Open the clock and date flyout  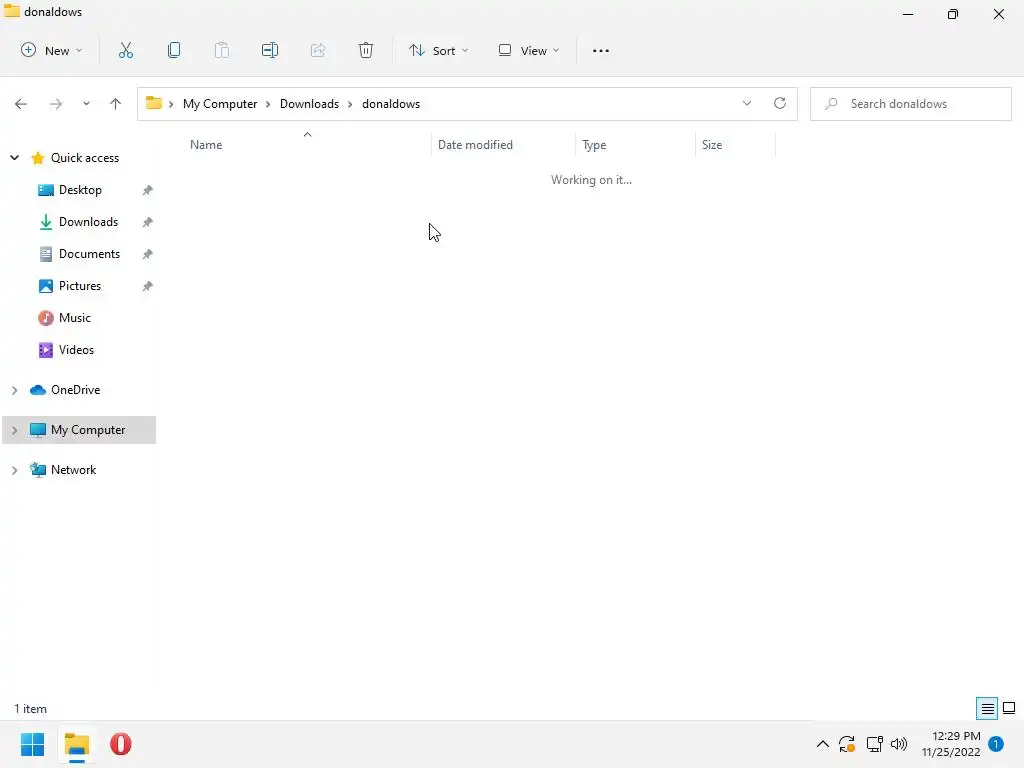tap(951, 744)
